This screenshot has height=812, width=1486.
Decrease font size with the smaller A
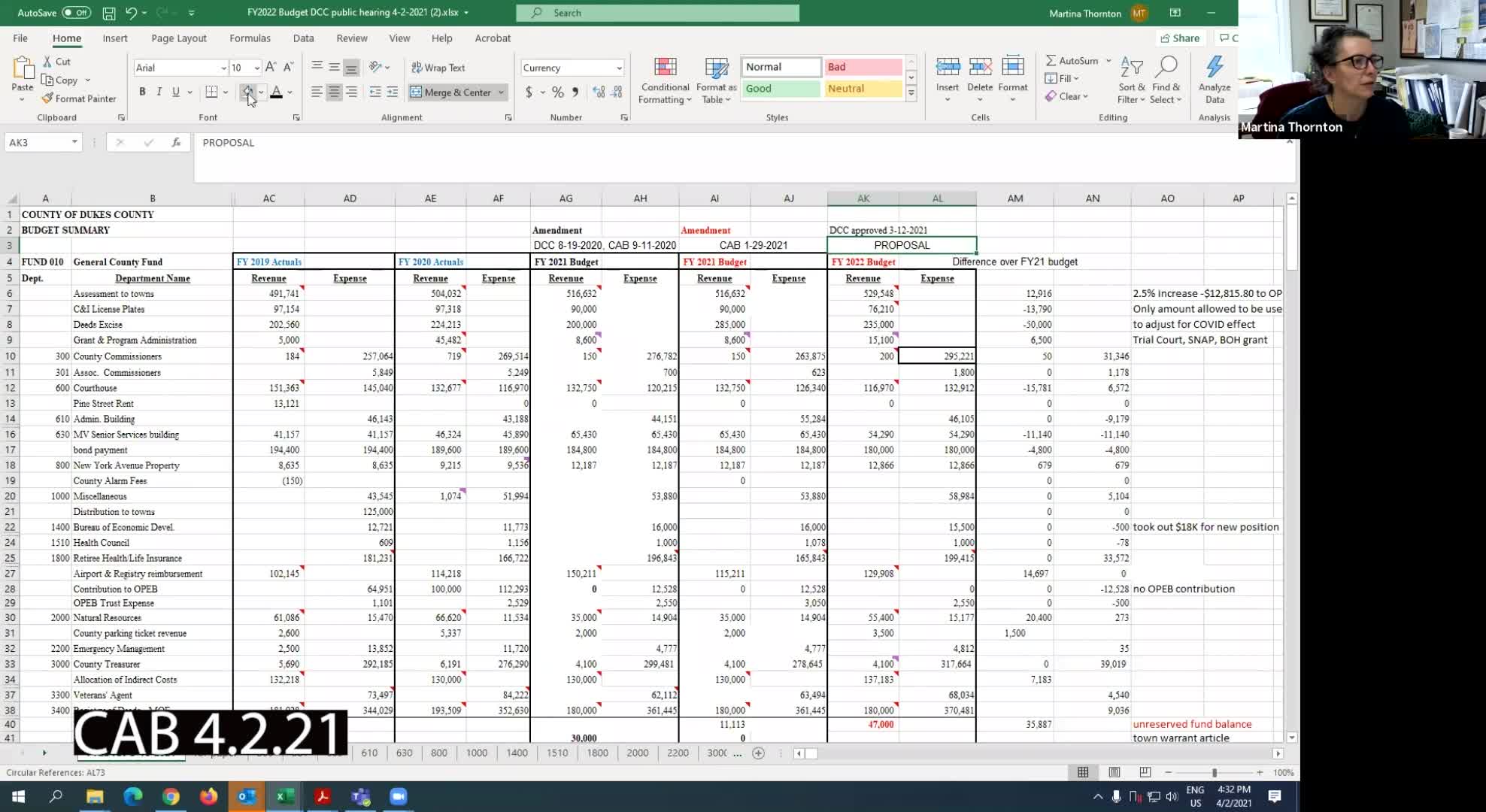click(288, 67)
